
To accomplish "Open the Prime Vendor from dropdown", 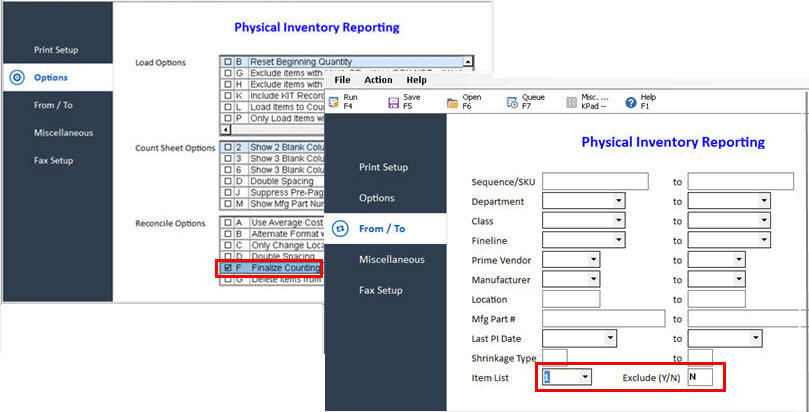I will point(594,259).
